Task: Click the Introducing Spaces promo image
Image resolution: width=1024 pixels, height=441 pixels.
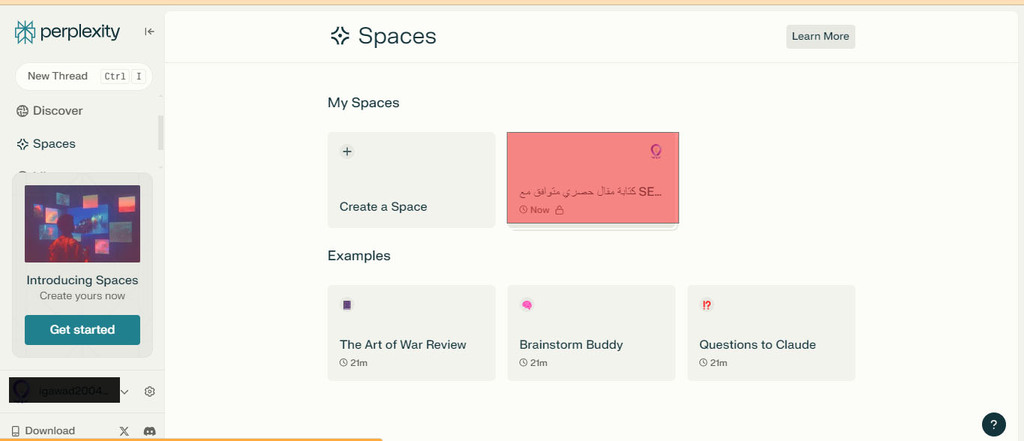Action: click(82, 223)
